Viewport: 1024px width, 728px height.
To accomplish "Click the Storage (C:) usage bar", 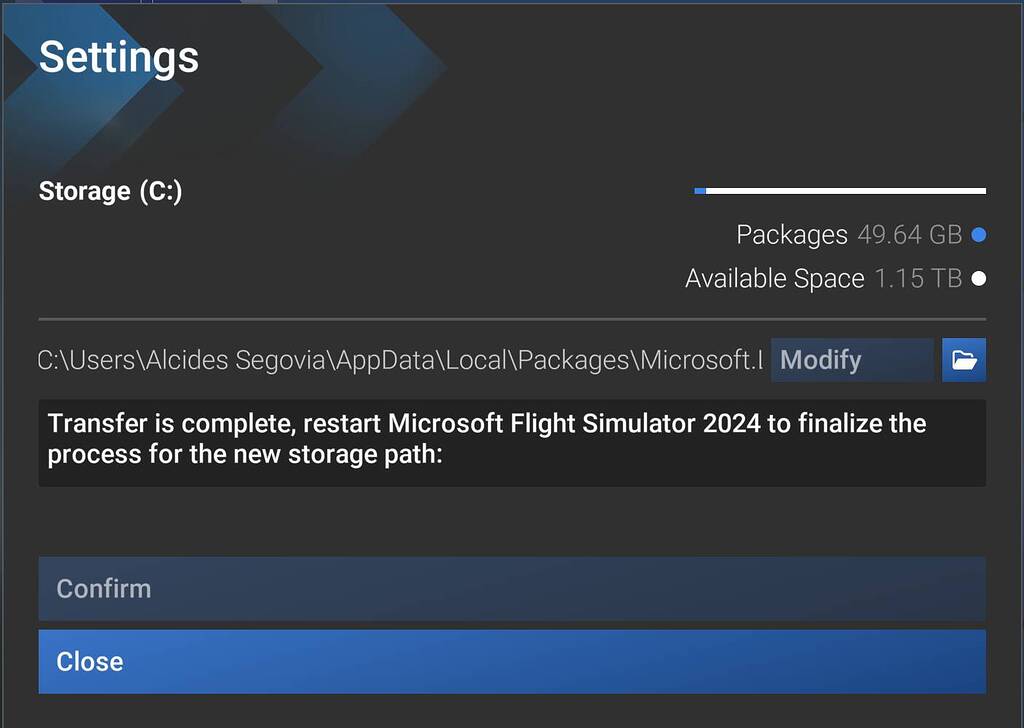I will tap(840, 189).
